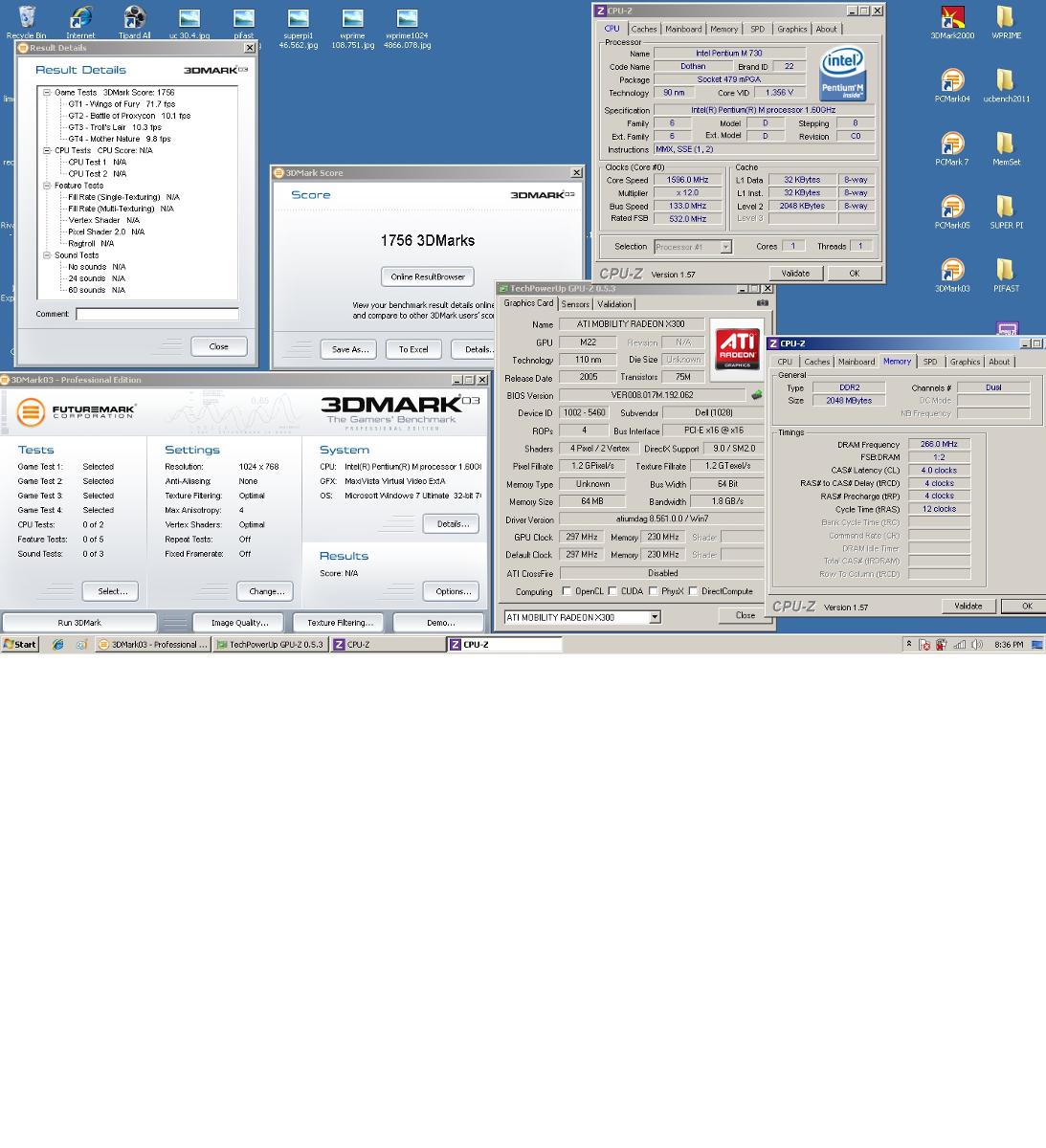Screen dimensions: 1046x1148
Task: Launch the PCMark05 desktop shortcut
Action: click(952, 211)
